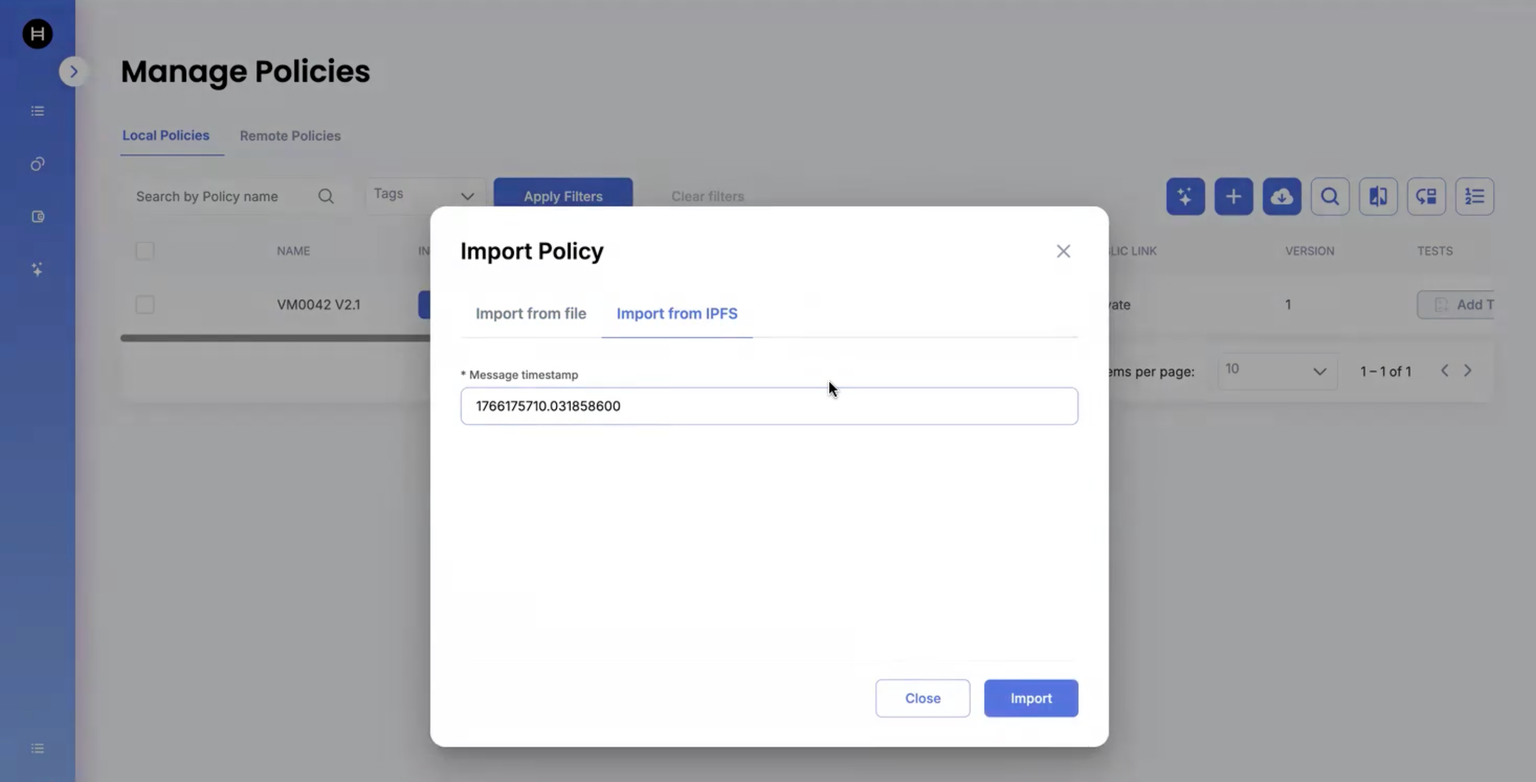
Task: Click the numbered list icon in the toolbar
Action: point(1474,197)
